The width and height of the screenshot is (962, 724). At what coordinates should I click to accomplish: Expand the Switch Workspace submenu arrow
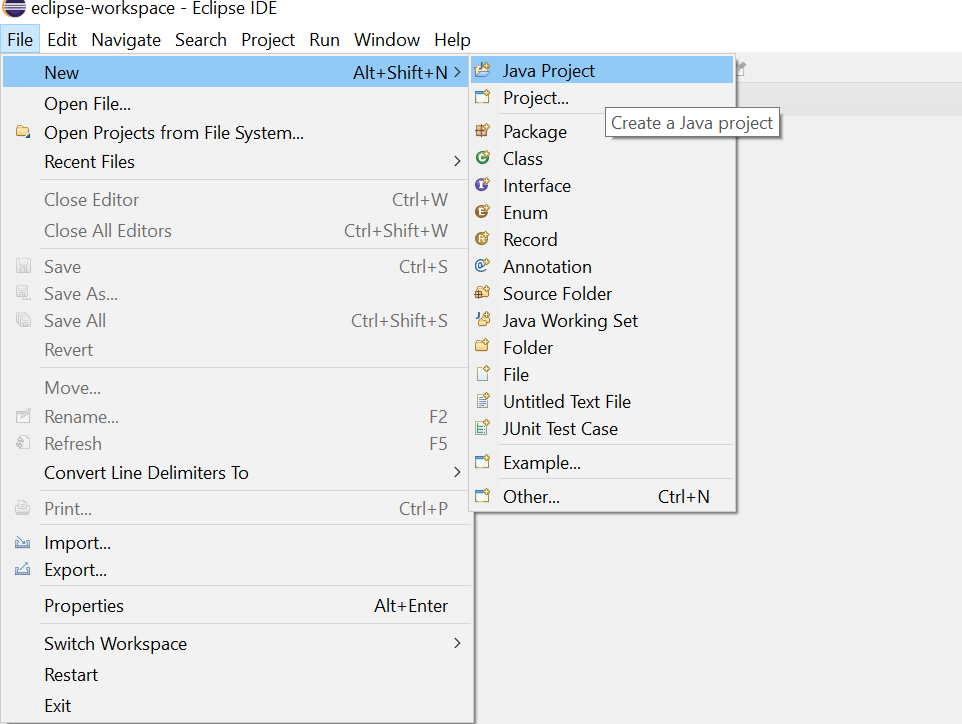(457, 643)
